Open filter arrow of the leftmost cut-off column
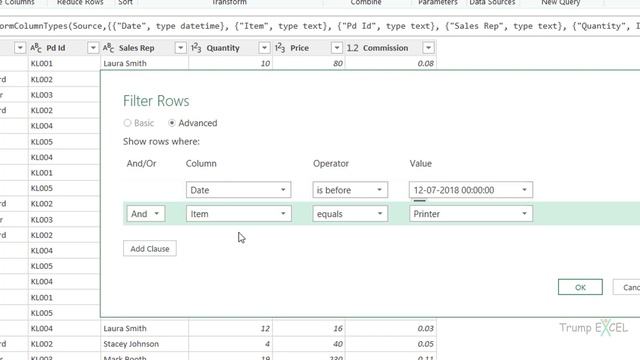 tap(20, 48)
